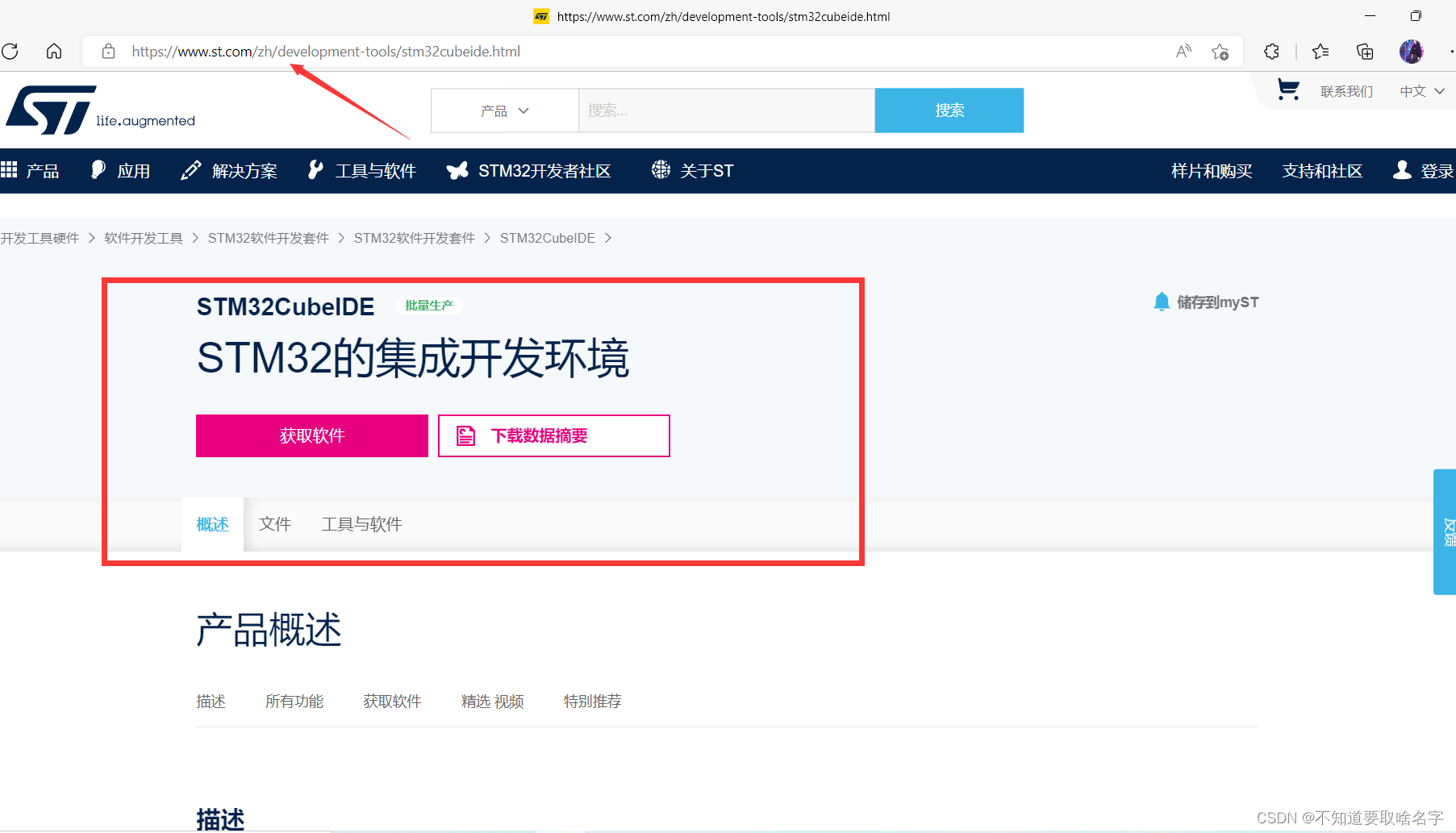Viewport: 1456px width, 833px height.
Task: Open the shopping cart icon
Action: click(1288, 90)
